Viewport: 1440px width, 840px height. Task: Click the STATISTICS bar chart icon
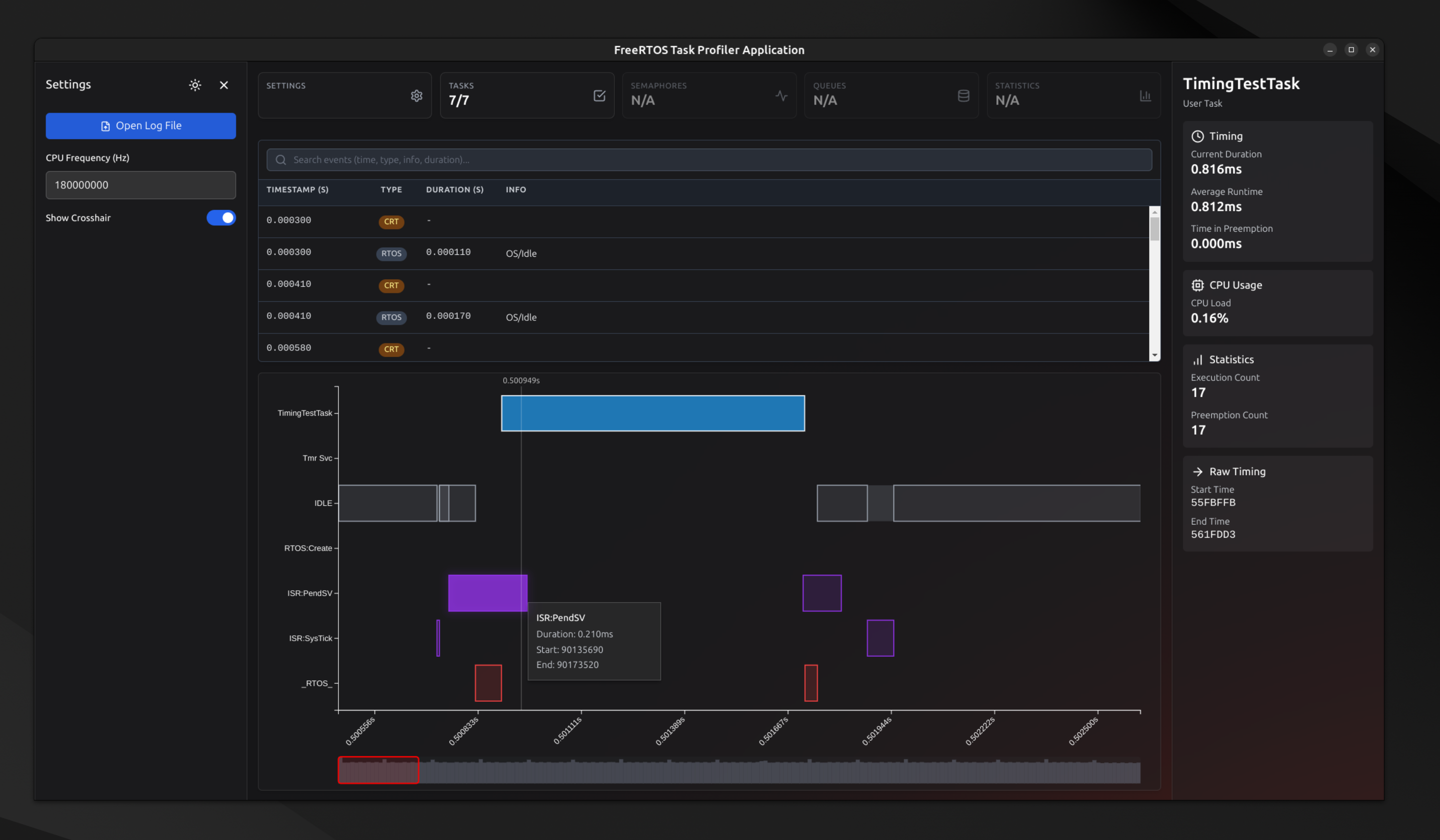[1145, 96]
